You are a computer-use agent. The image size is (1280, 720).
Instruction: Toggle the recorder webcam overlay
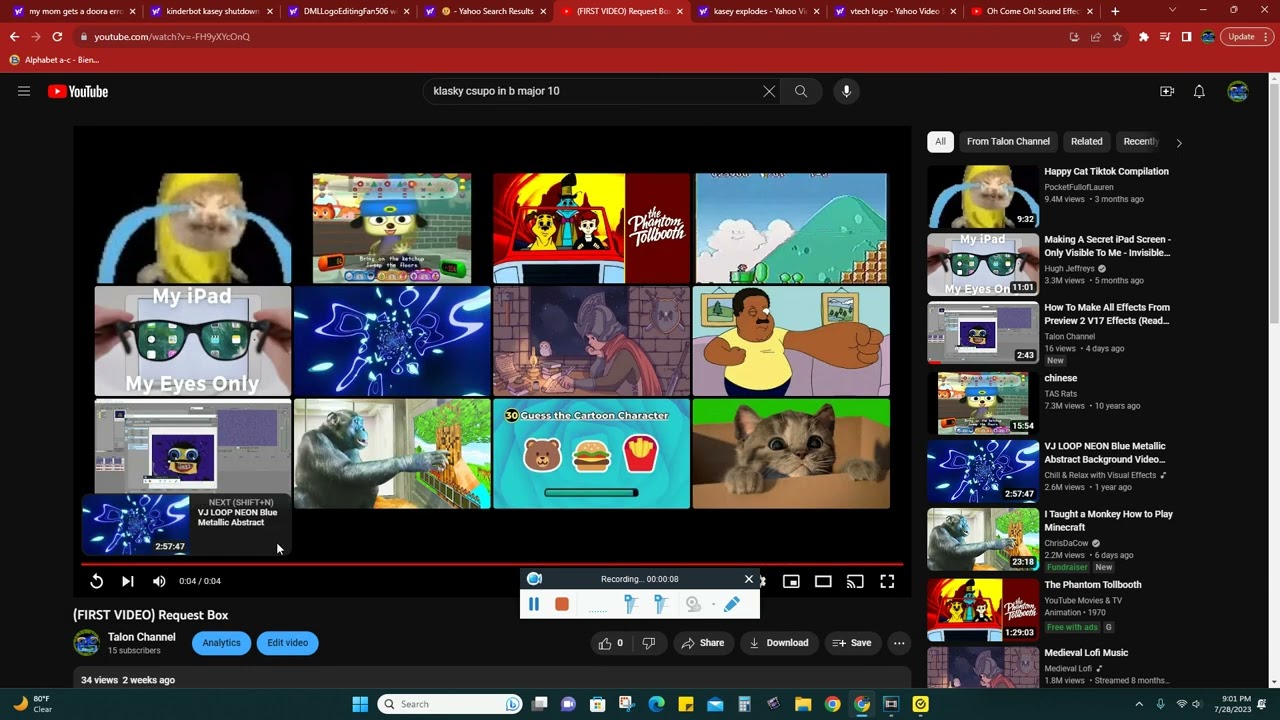click(x=693, y=604)
